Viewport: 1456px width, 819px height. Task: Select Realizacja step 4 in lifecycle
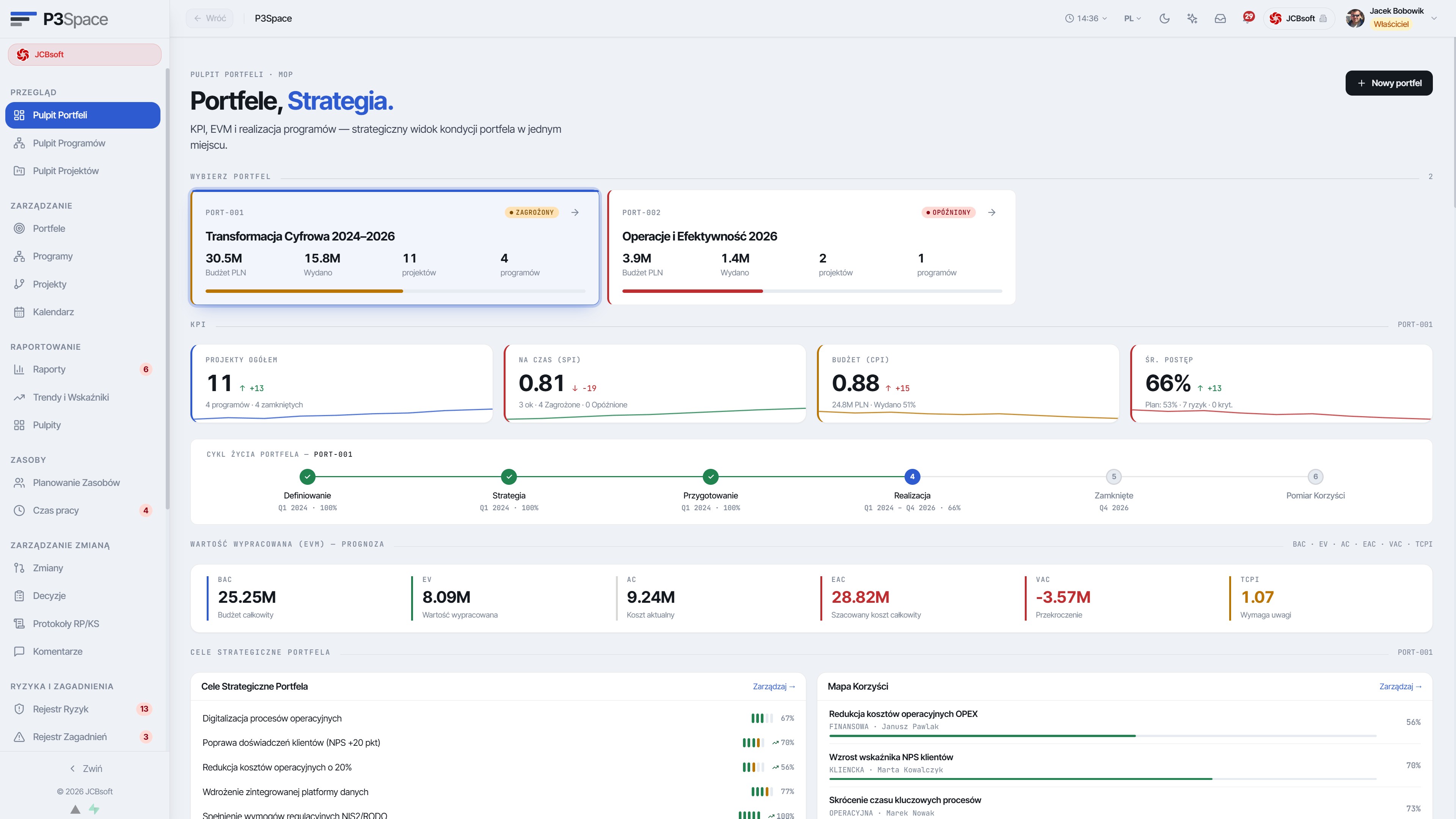912,476
